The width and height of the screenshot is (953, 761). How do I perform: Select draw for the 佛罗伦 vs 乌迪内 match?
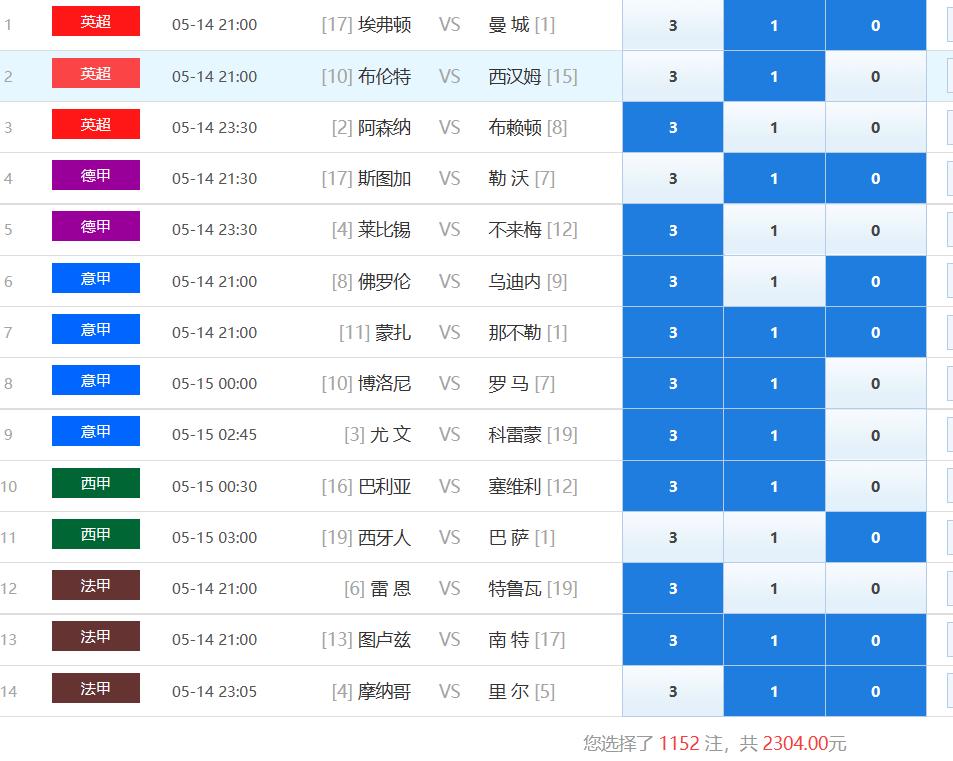tap(774, 281)
